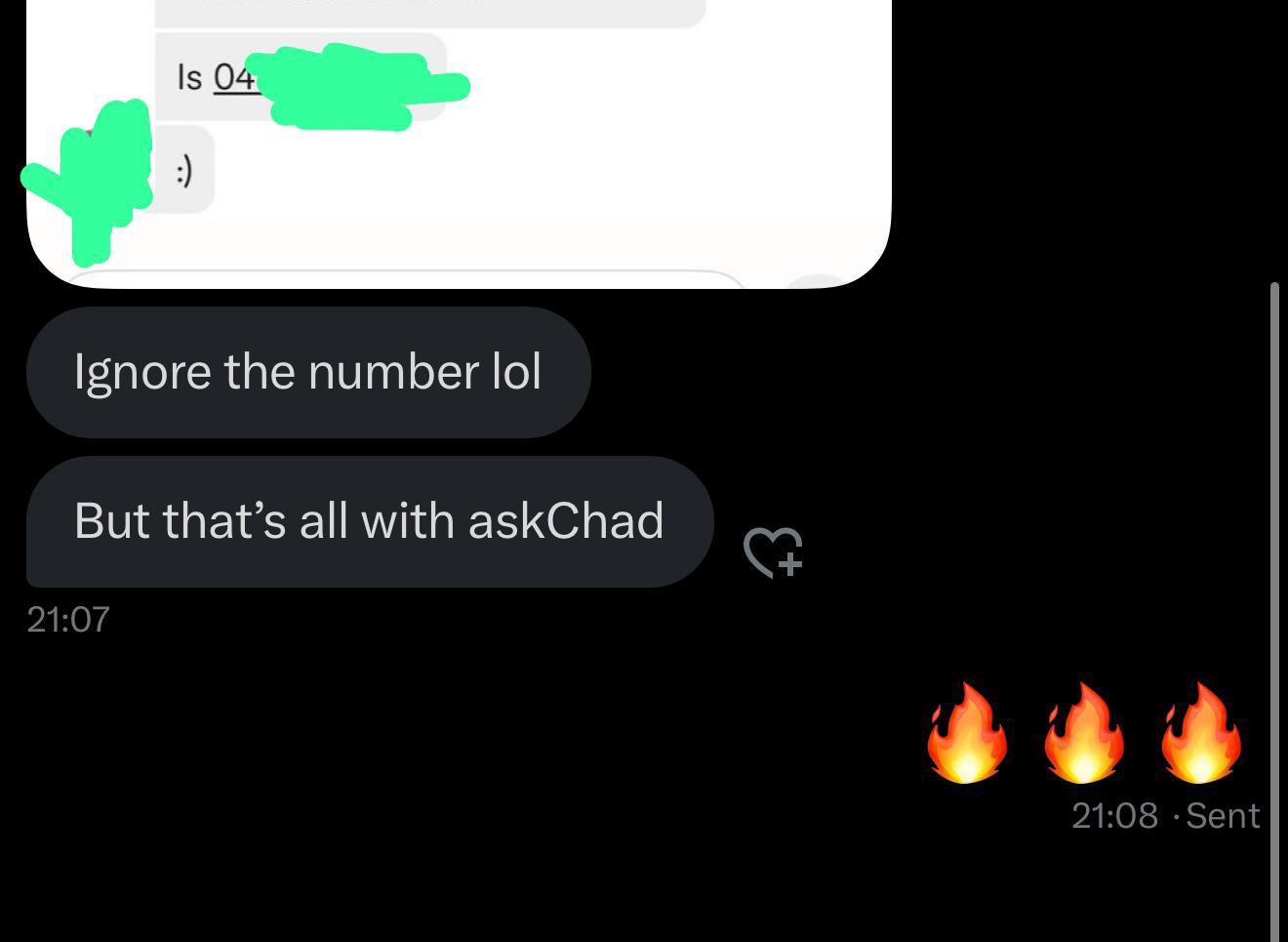The height and width of the screenshot is (942, 1288).
Task: Open the shared screenshot image attachment
Action: (459, 143)
